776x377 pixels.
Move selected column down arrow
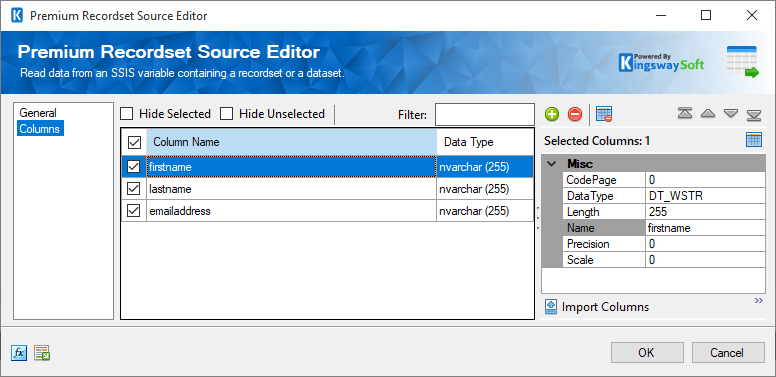(731, 113)
